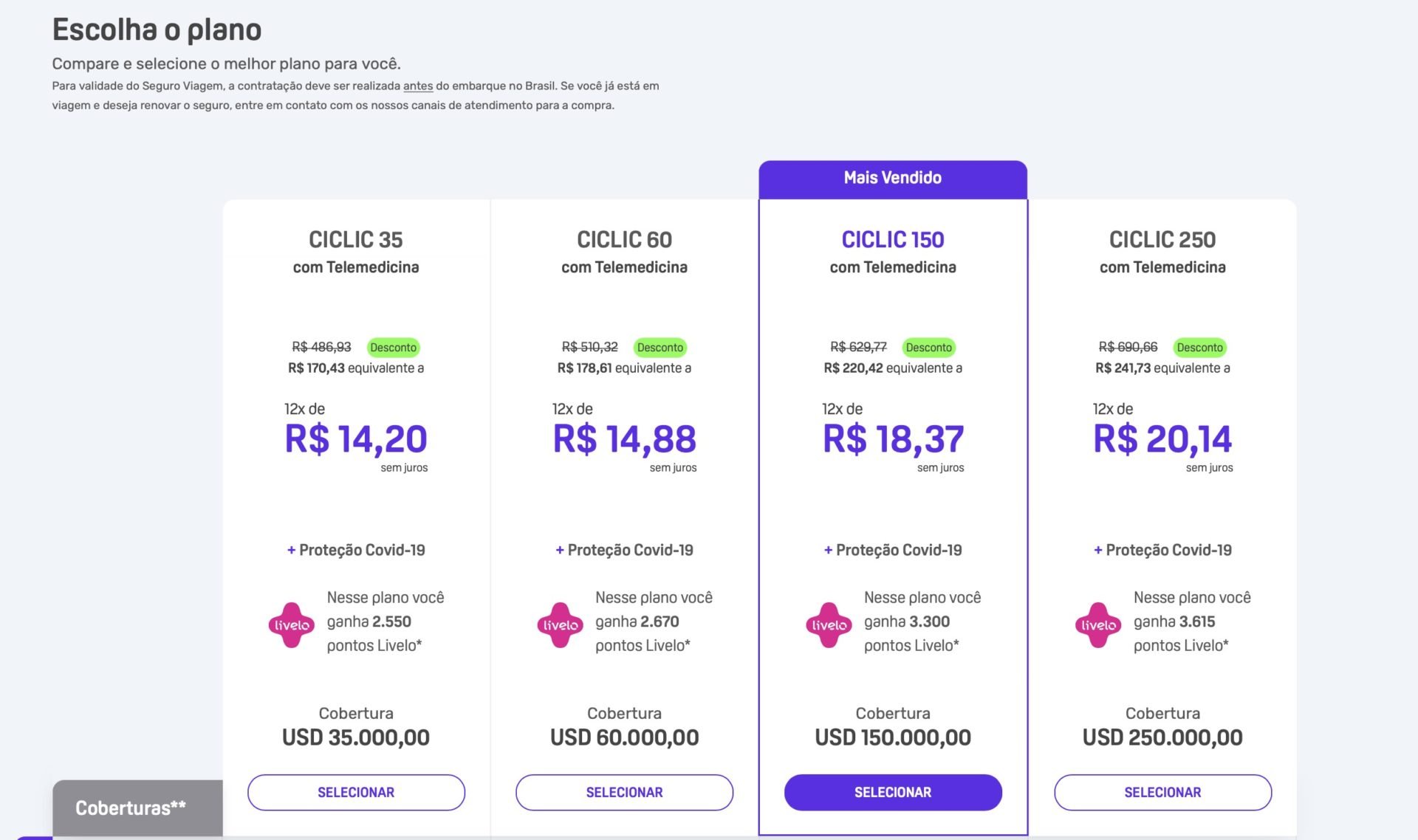Click the Livelo logo in CICLIC 35 plan
The width and height of the screenshot is (1418, 840).
pyautogui.click(x=292, y=624)
